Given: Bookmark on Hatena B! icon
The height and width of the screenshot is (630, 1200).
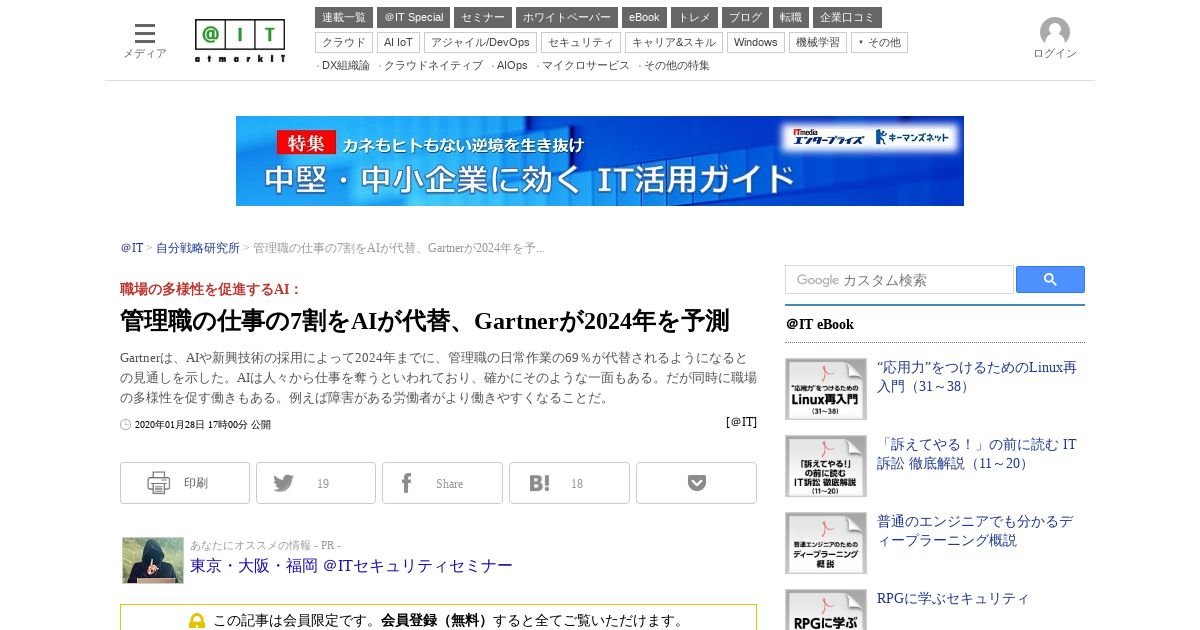Looking at the screenshot, I should pos(569,483).
